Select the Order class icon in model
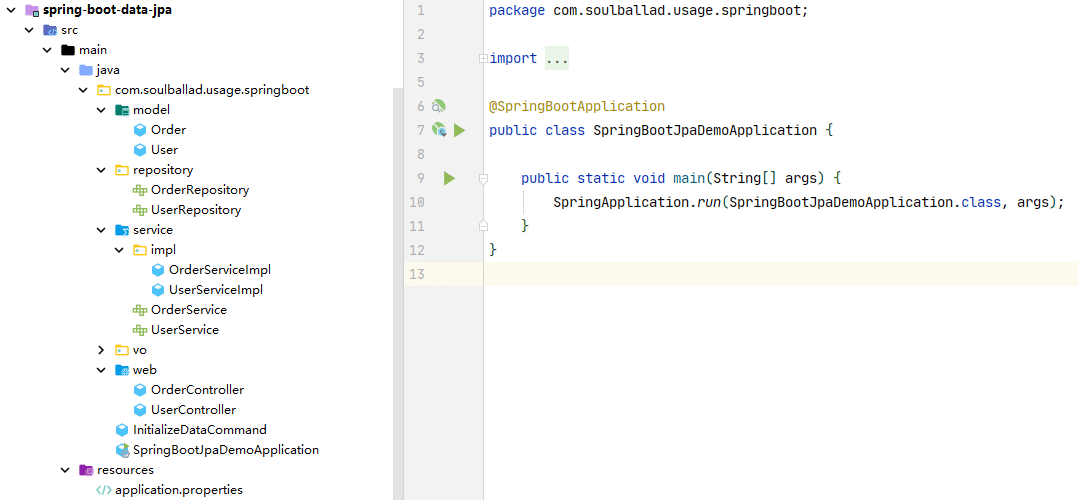Viewport: 1078px width, 500px height. point(140,130)
